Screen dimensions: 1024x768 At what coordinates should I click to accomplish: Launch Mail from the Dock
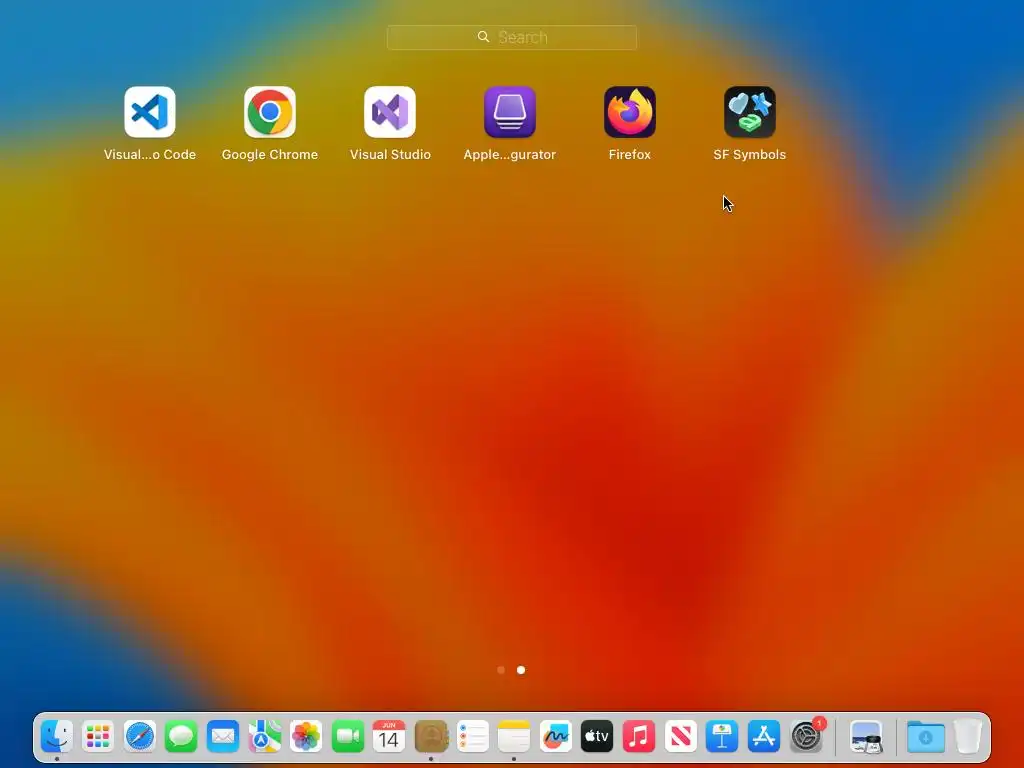pos(223,737)
